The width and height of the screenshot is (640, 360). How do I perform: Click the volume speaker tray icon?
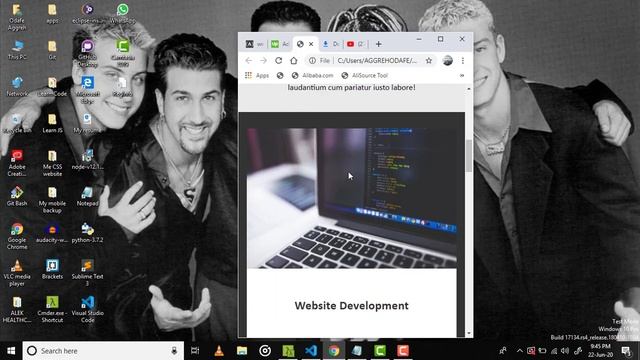click(x=565, y=351)
